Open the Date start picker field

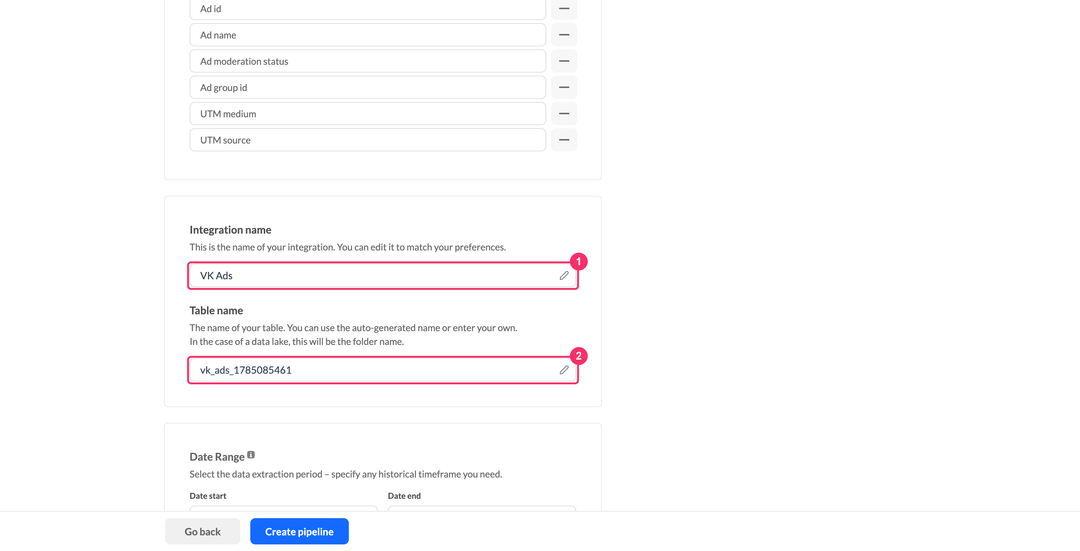[x=284, y=508]
